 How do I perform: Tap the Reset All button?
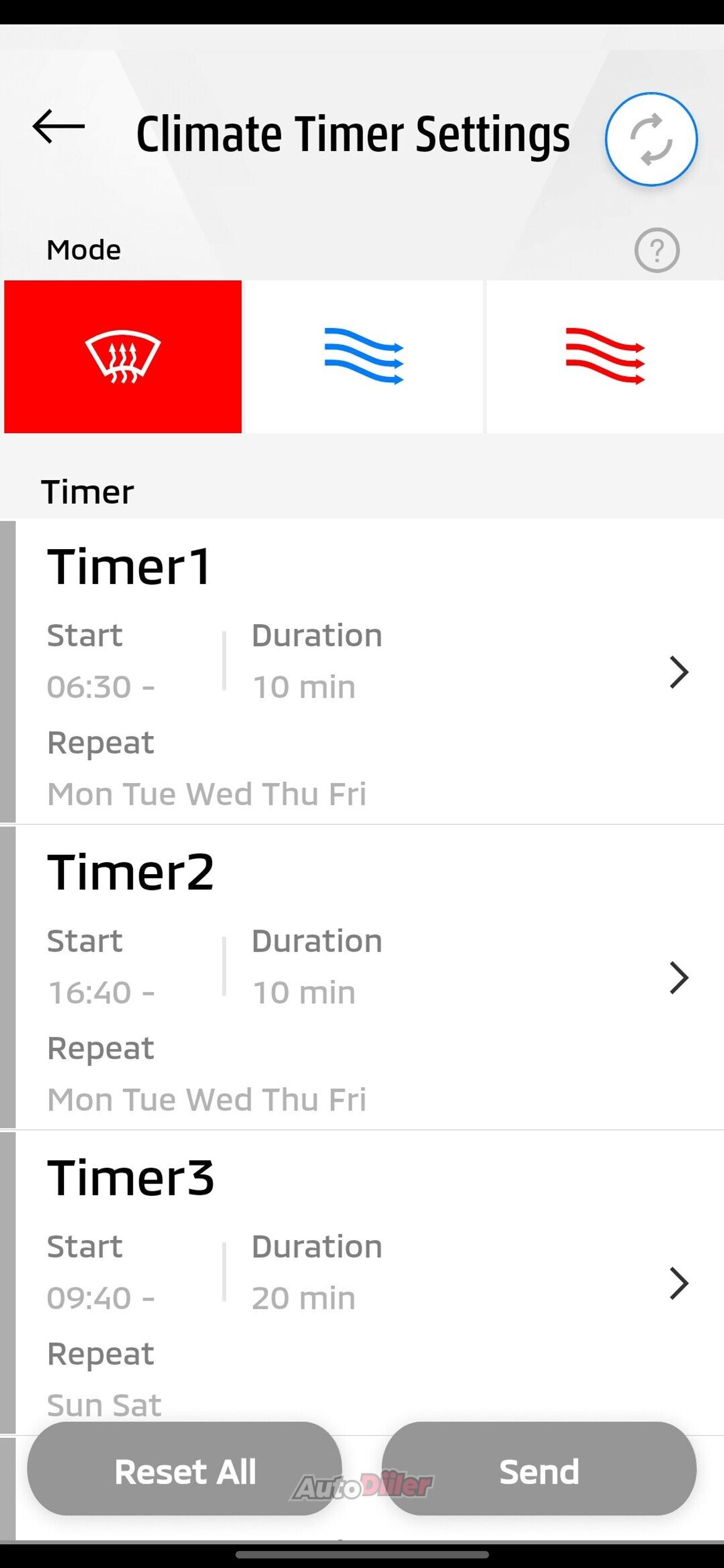[x=184, y=1472]
